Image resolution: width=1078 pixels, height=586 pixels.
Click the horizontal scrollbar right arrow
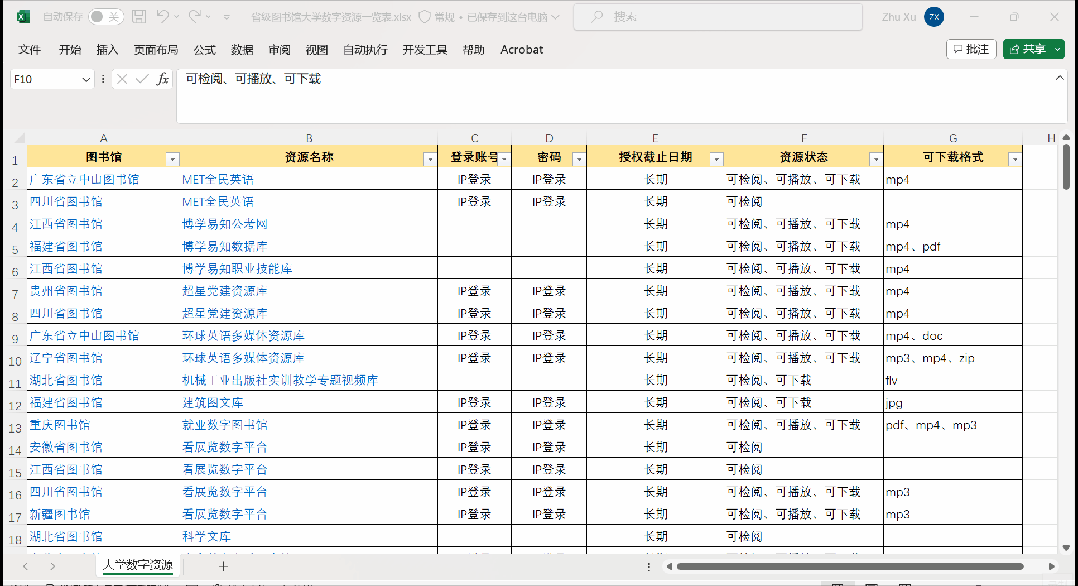pos(1052,566)
